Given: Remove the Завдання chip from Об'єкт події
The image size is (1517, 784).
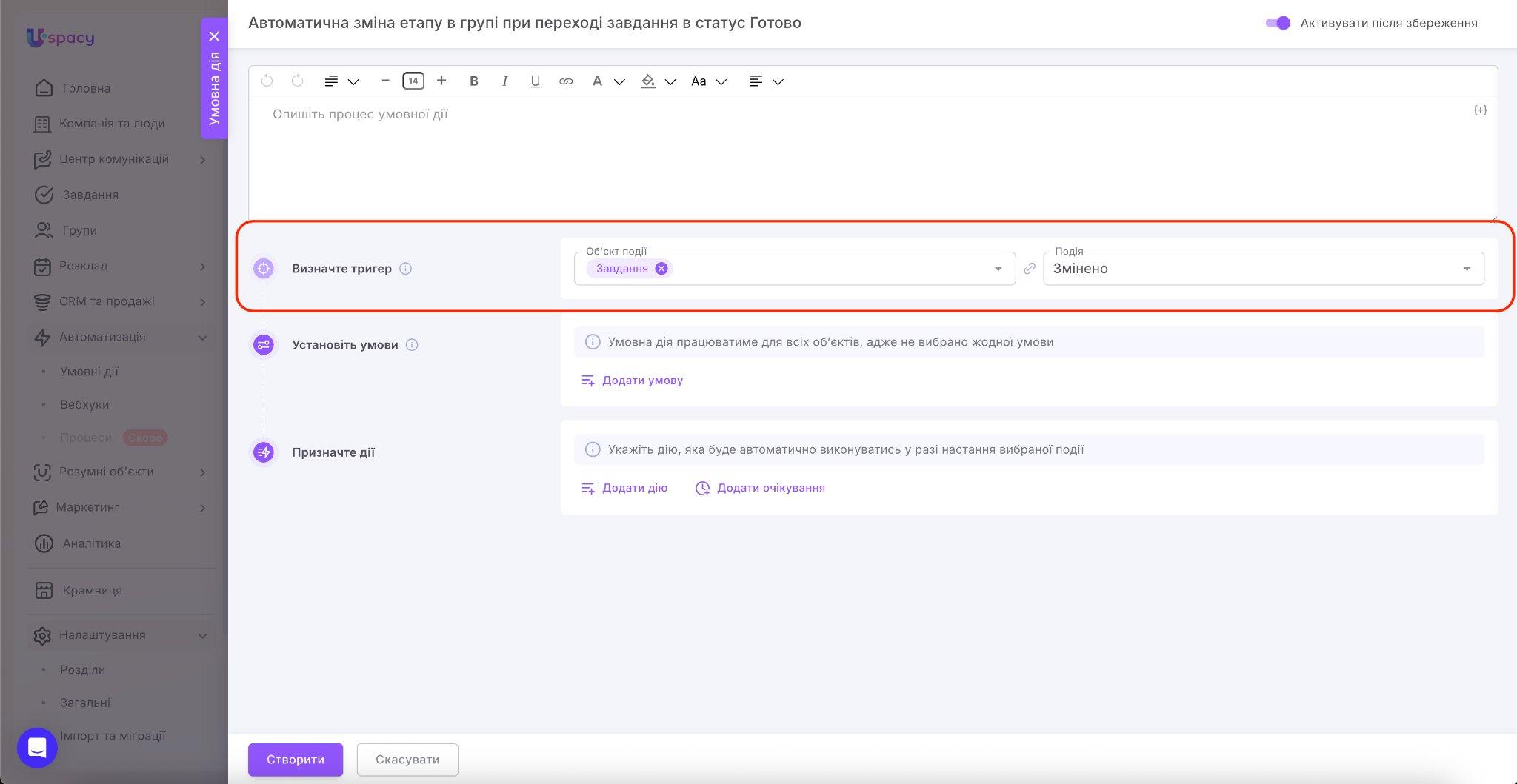Looking at the screenshot, I should coord(661,269).
